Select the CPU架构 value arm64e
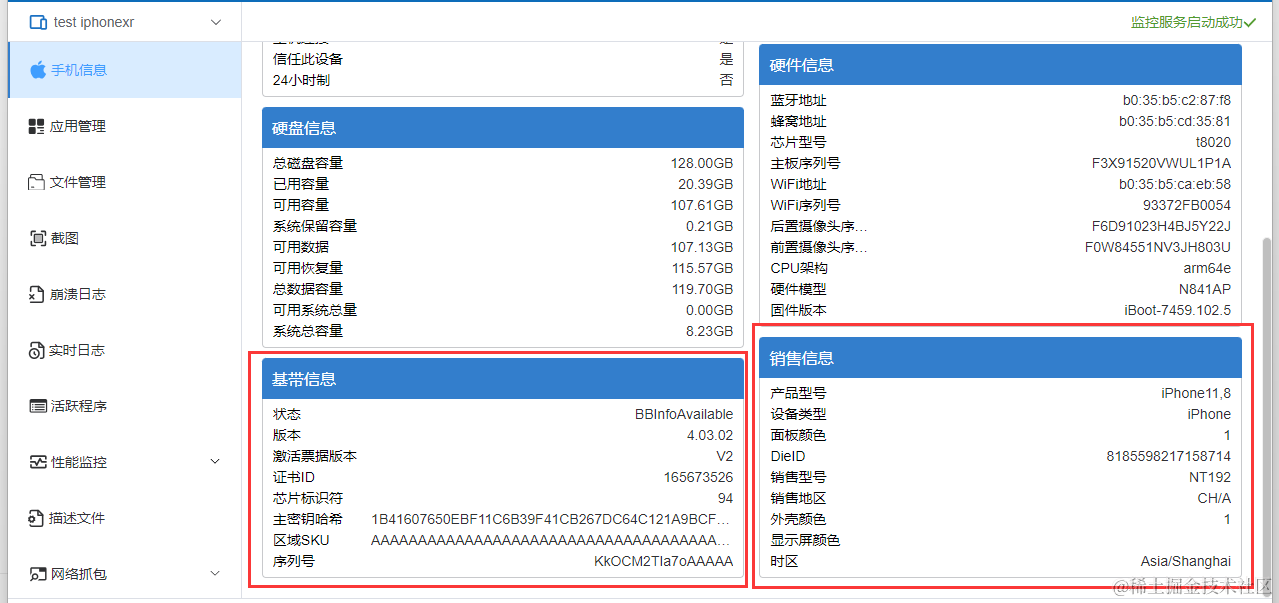Viewport: 1279px width, 603px height. click(1207, 268)
